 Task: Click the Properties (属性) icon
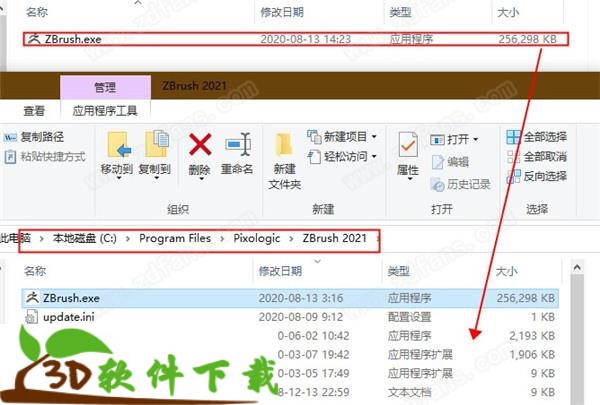[x=408, y=145]
